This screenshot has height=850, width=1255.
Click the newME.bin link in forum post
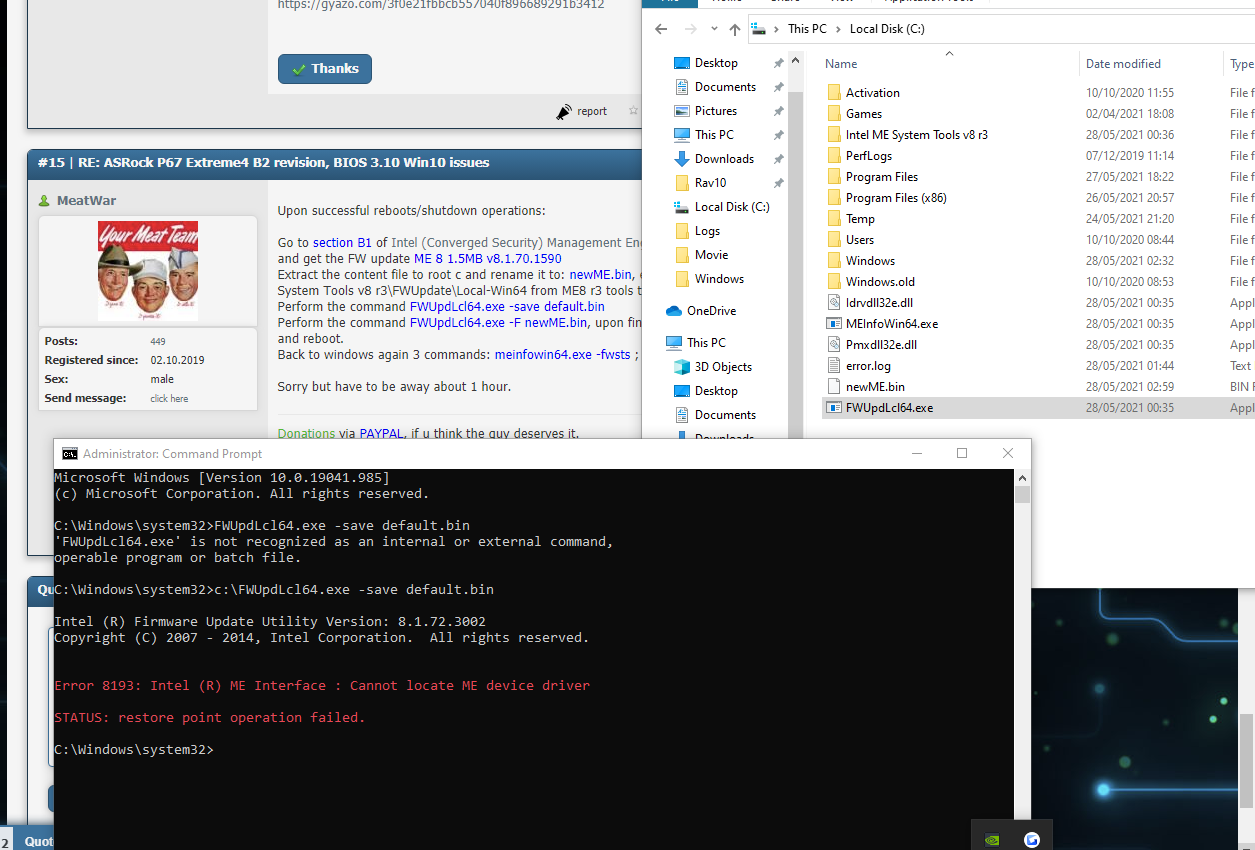point(600,275)
